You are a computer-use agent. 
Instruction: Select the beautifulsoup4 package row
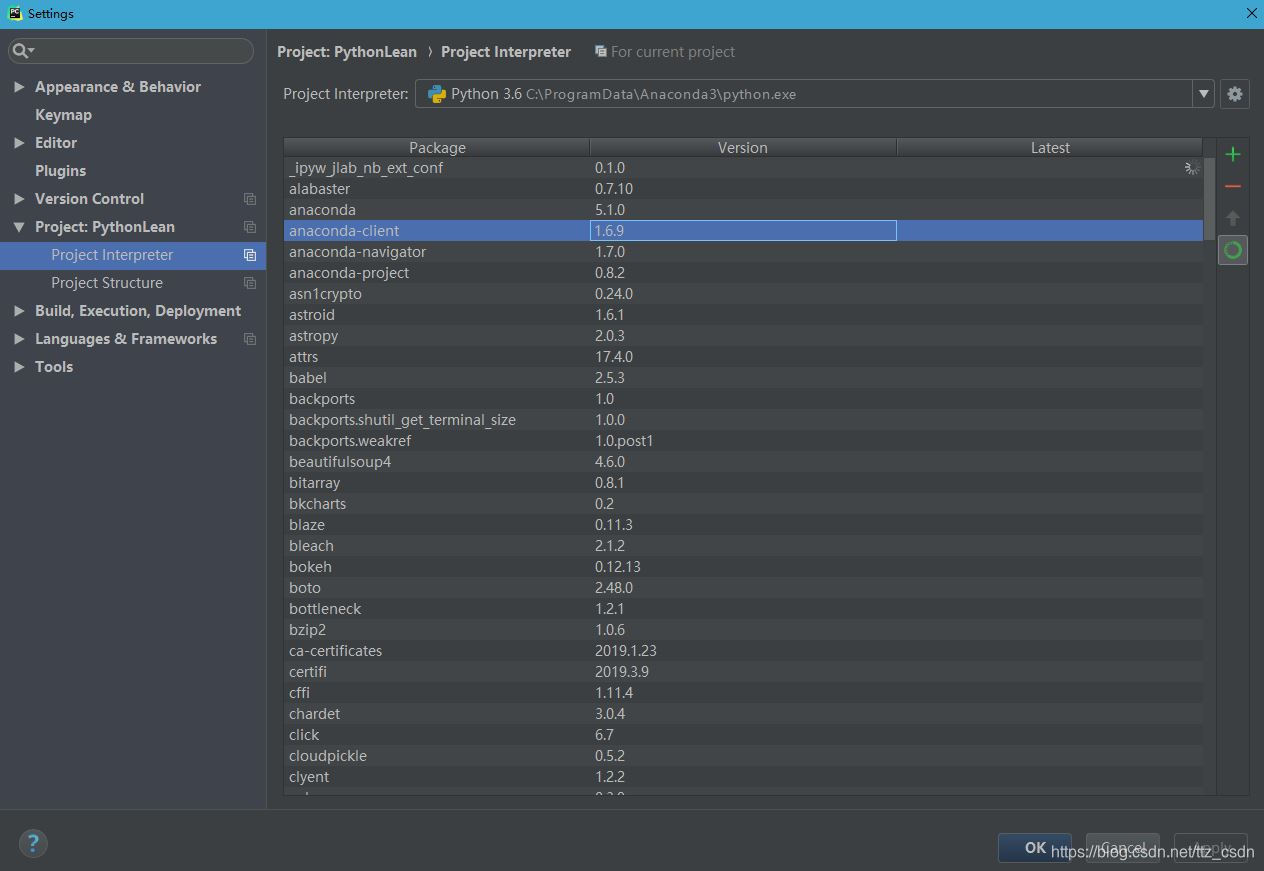coord(743,462)
